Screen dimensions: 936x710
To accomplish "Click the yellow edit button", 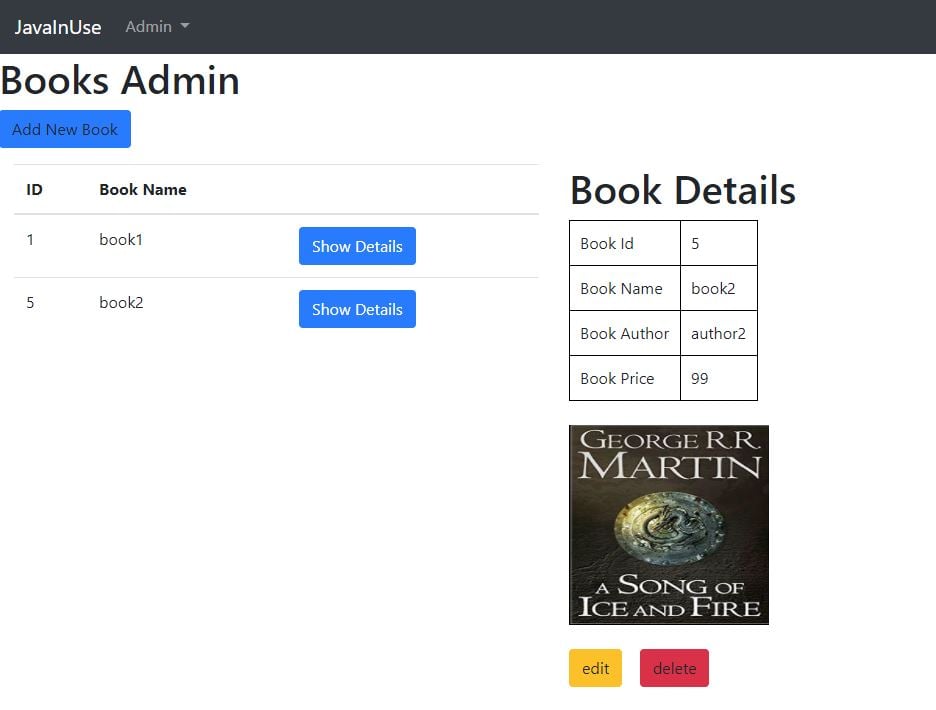I will pyautogui.click(x=595, y=668).
